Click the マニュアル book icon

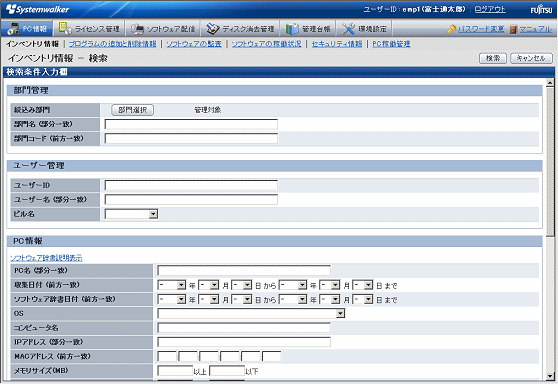point(513,29)
